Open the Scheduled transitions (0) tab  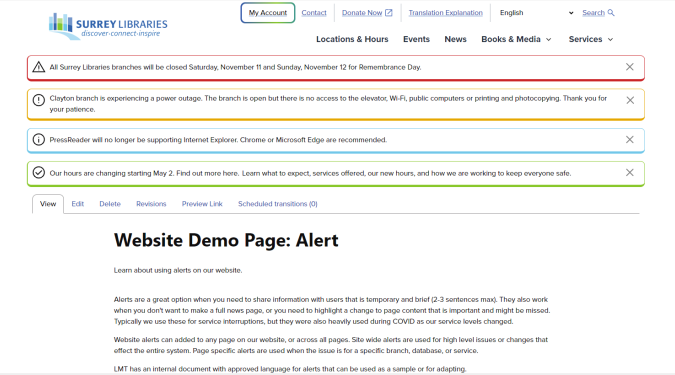click(278, 204)
